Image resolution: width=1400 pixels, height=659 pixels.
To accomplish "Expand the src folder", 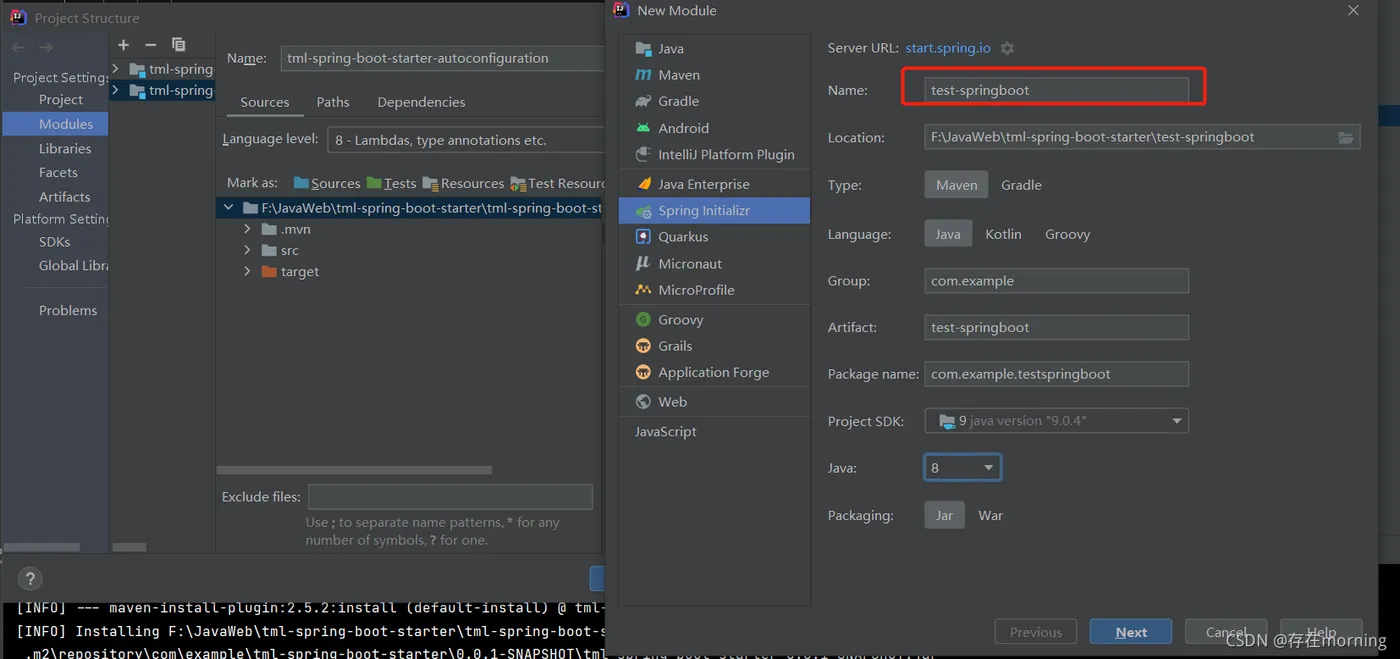I will 247,250.
